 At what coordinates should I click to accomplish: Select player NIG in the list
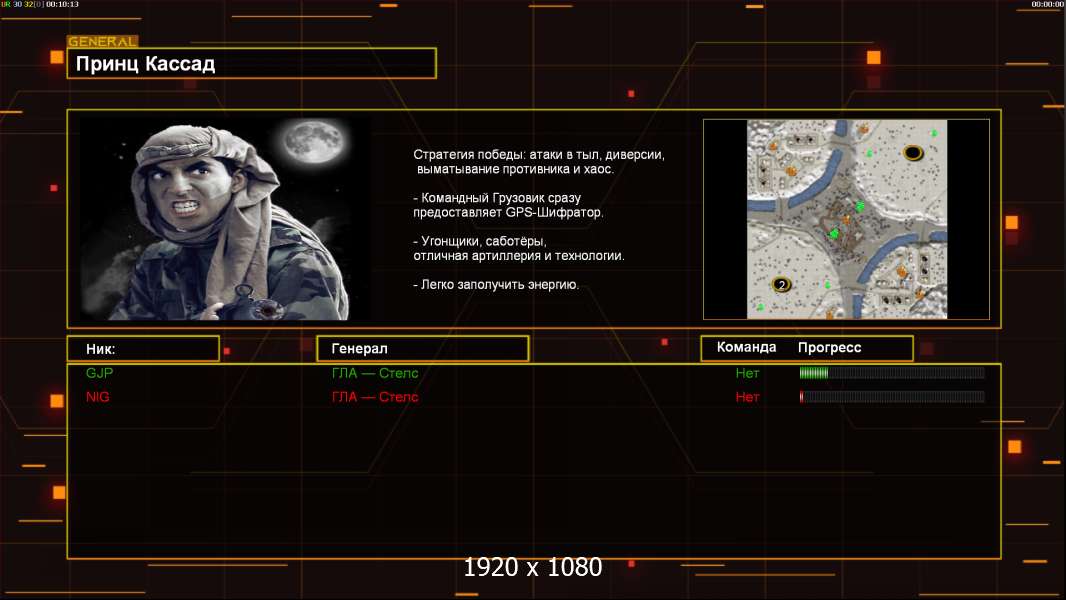[98, 397]
